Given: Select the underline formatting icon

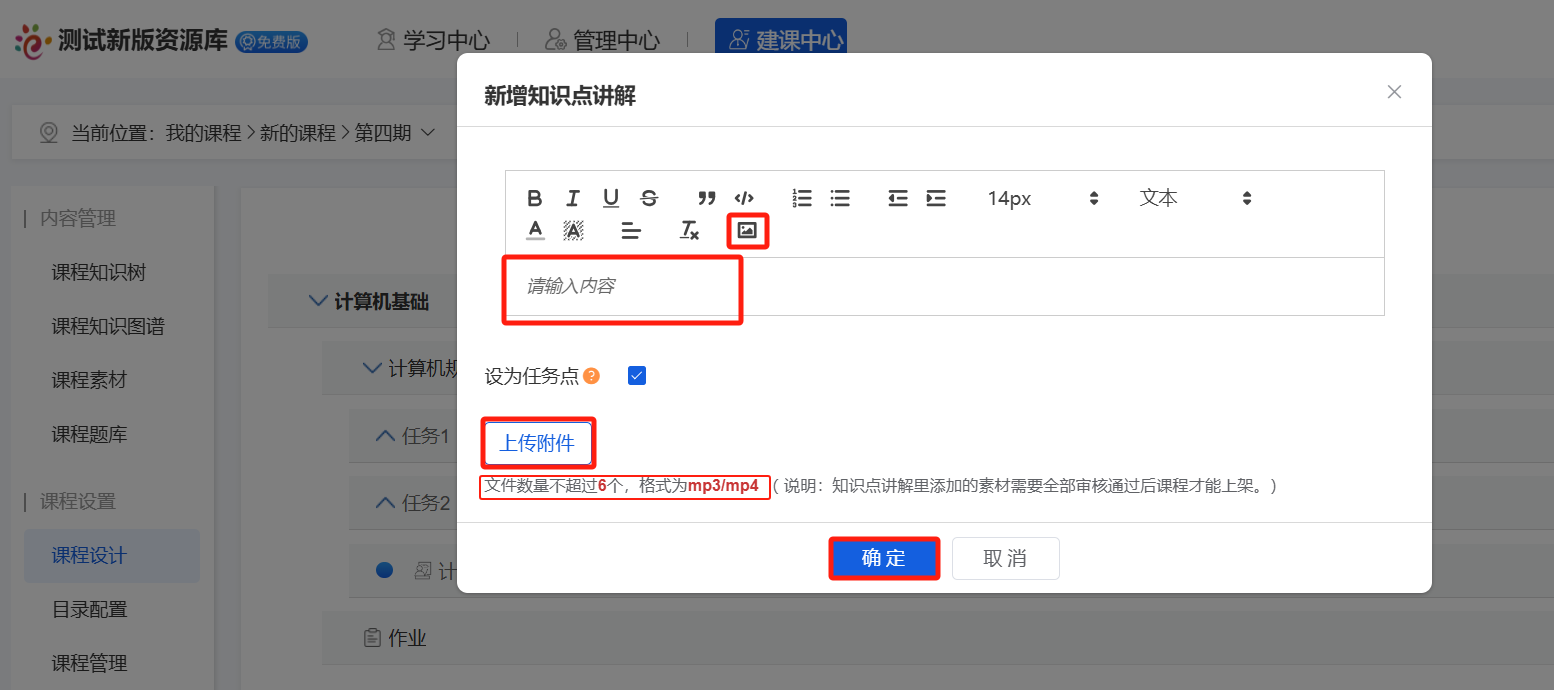Looking at the screenshot, I should coord(610,198).
